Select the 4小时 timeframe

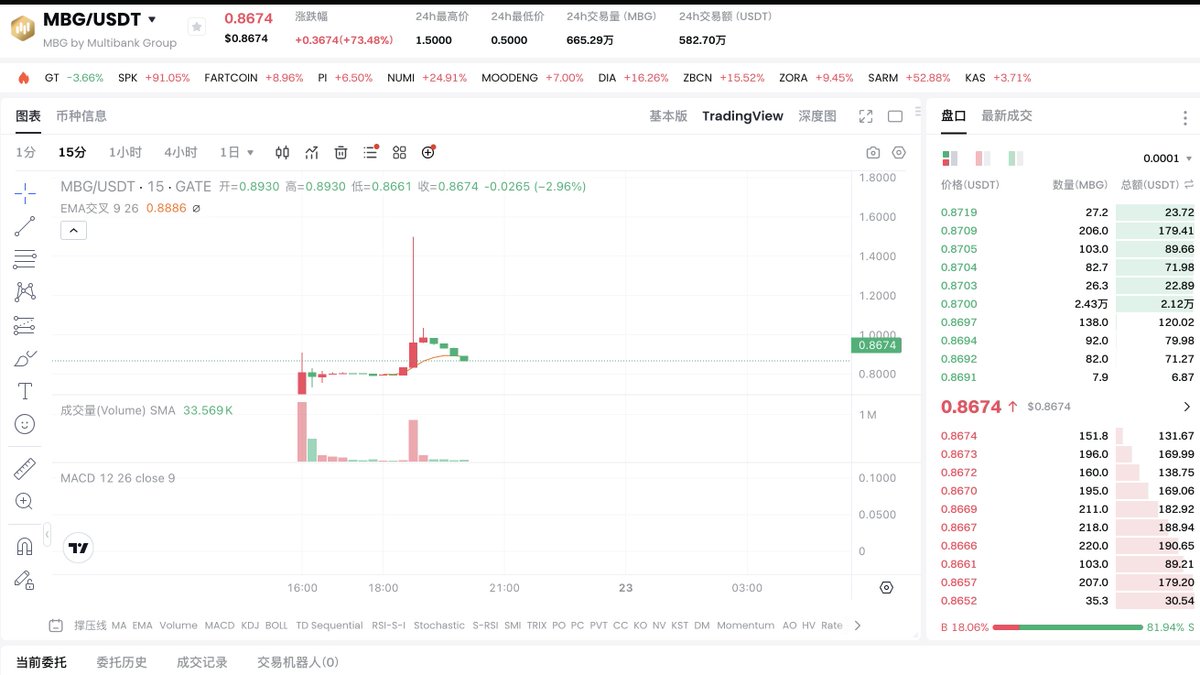click(181, 153)
